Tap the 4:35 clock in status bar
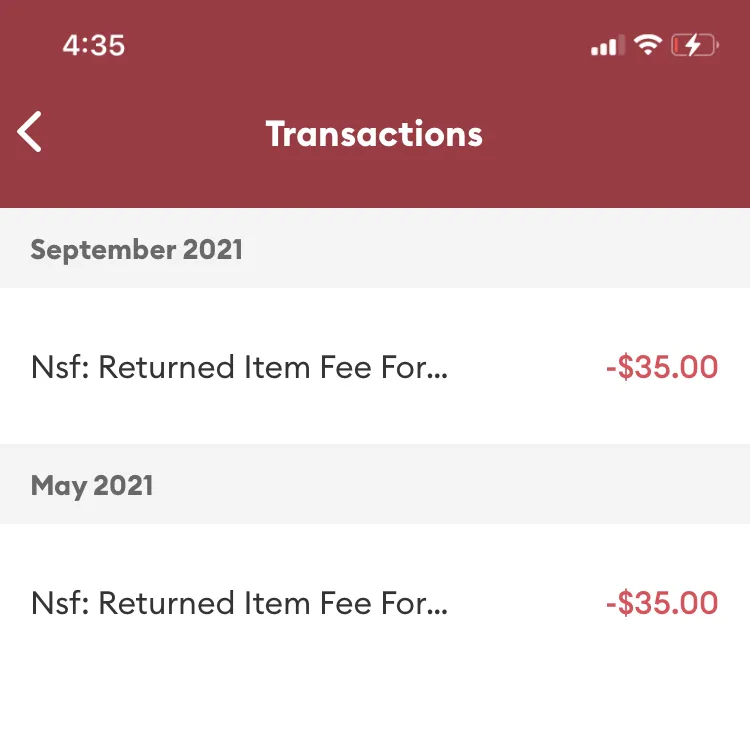Image resolution: width=750 pixels, height=745 pixels. pos(94,45)
